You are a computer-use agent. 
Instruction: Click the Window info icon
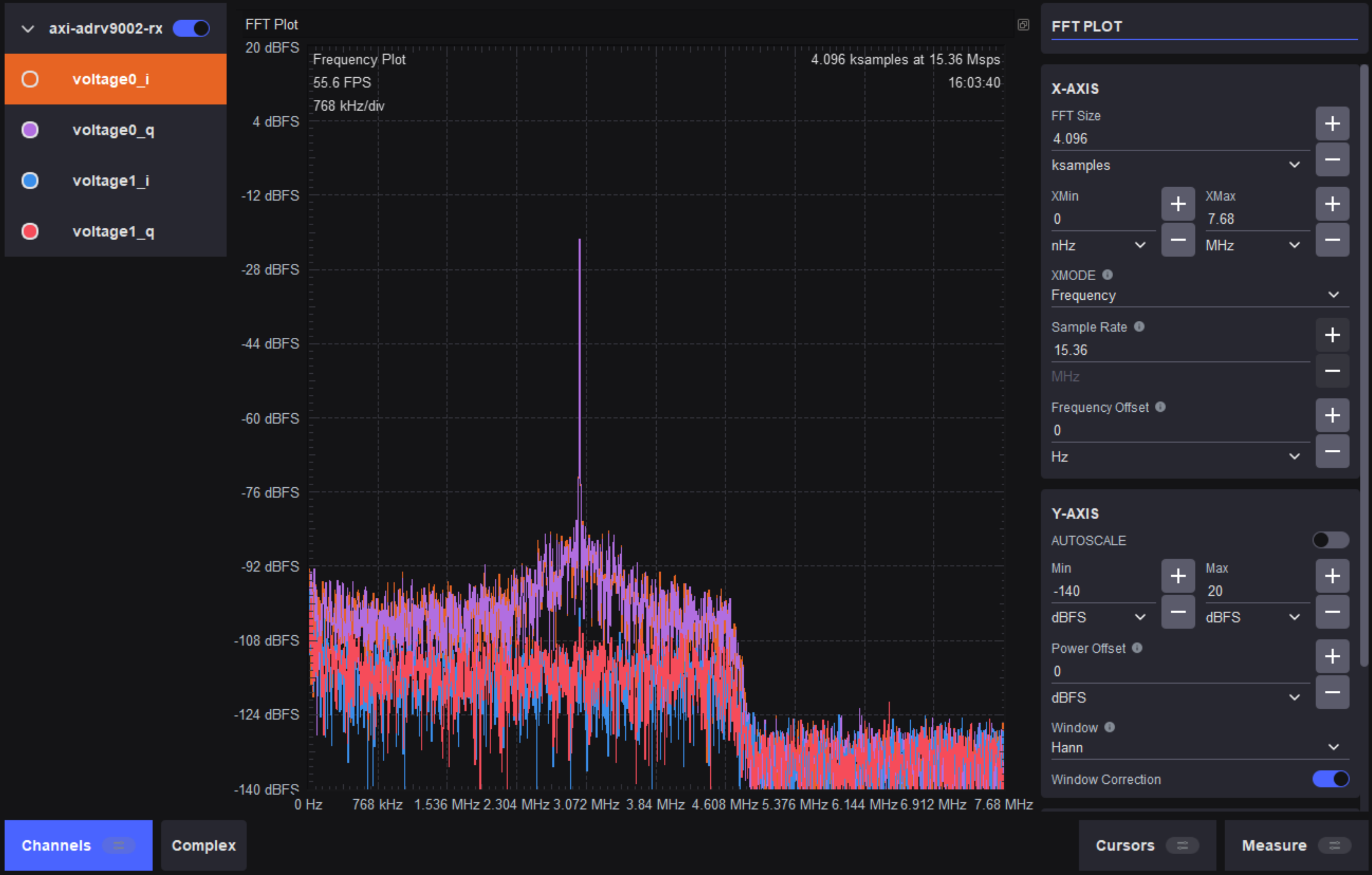pyautogui.click(x=1109, y=727)
